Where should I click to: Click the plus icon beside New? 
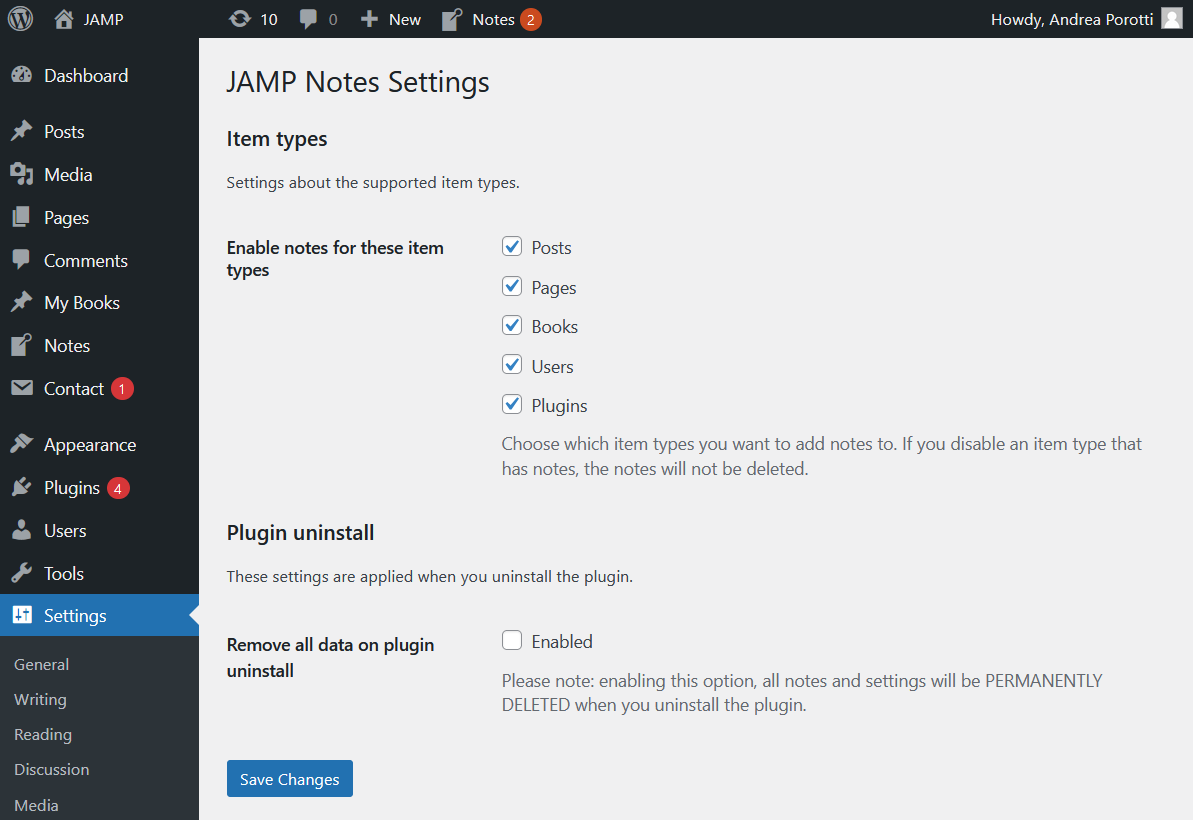pyautogui.click(x=369, y=19)
